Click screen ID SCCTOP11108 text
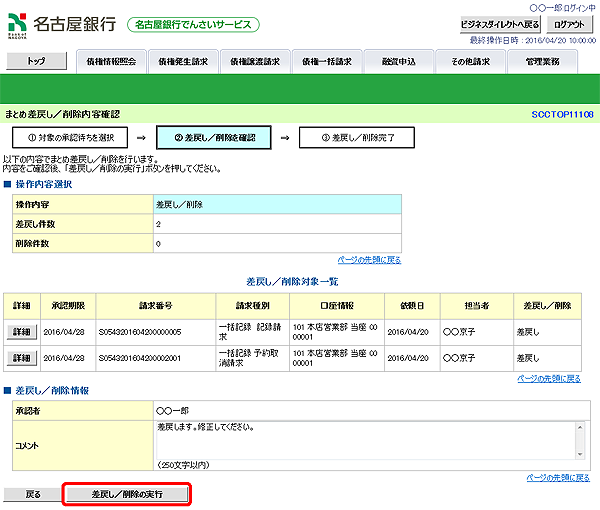600x510 pixels. tap(562, 114)
